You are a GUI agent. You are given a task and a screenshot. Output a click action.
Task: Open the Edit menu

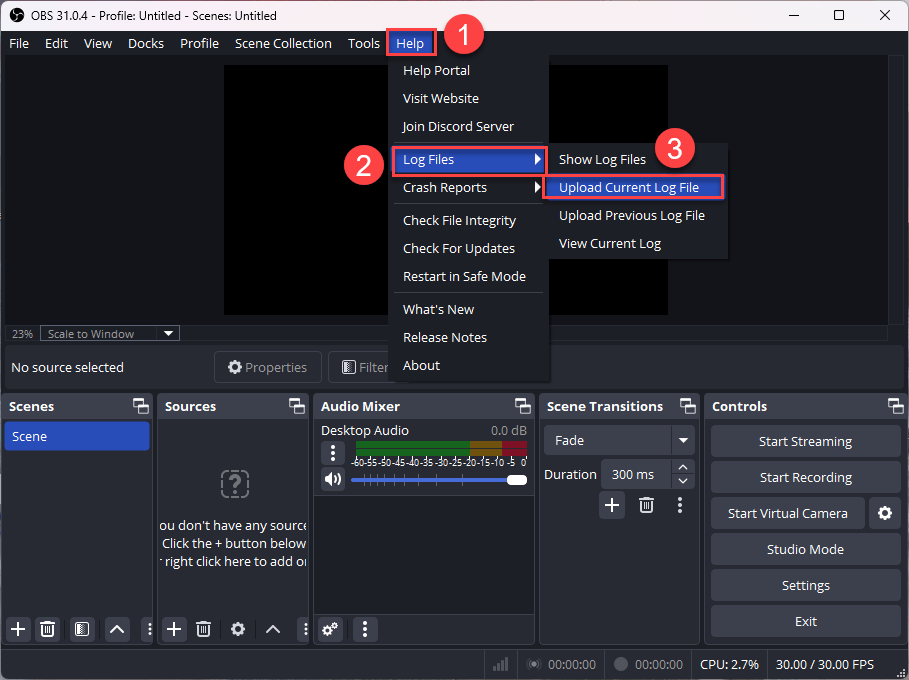(56, 43)
